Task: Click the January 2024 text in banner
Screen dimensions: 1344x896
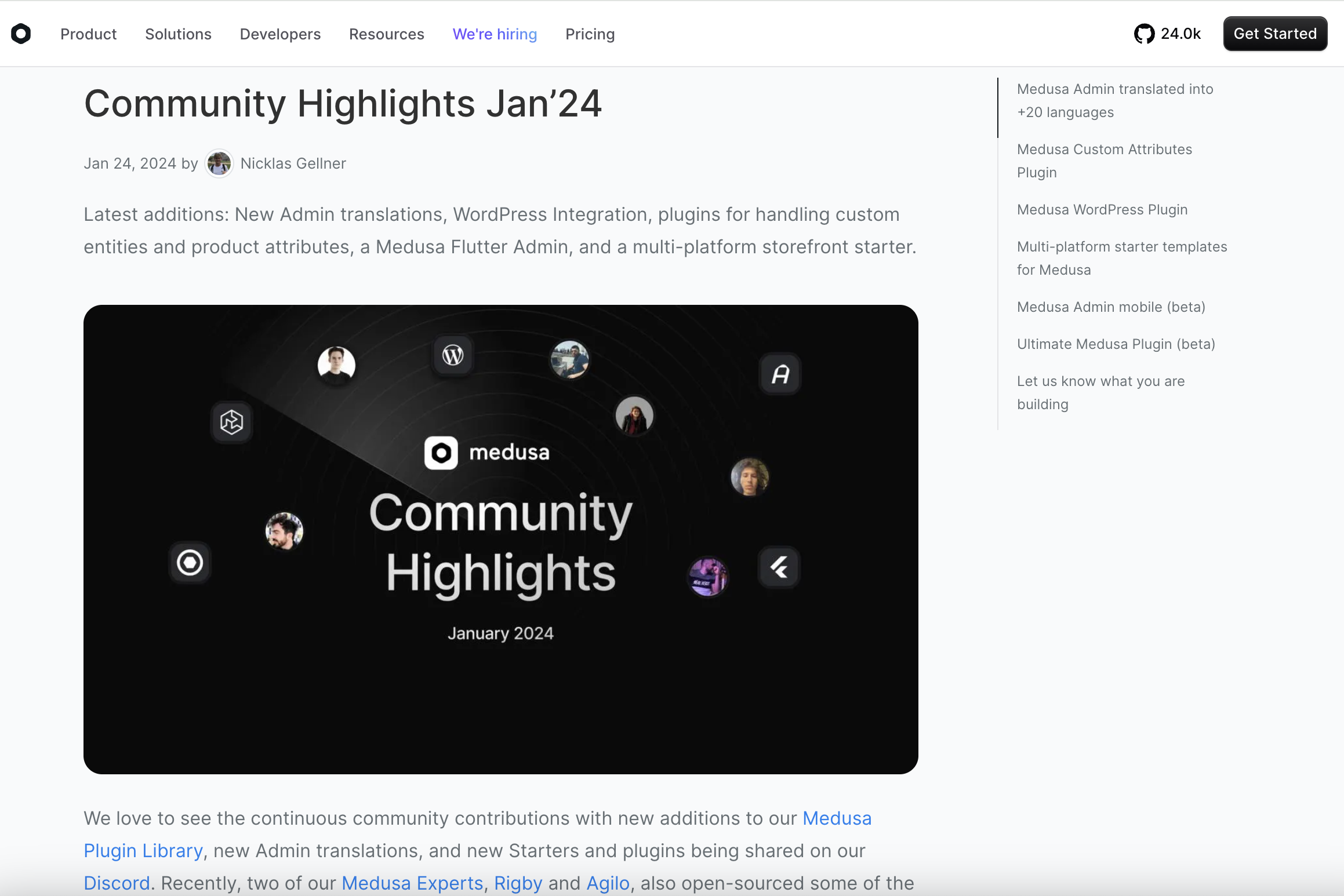Action: coord(500,633)
